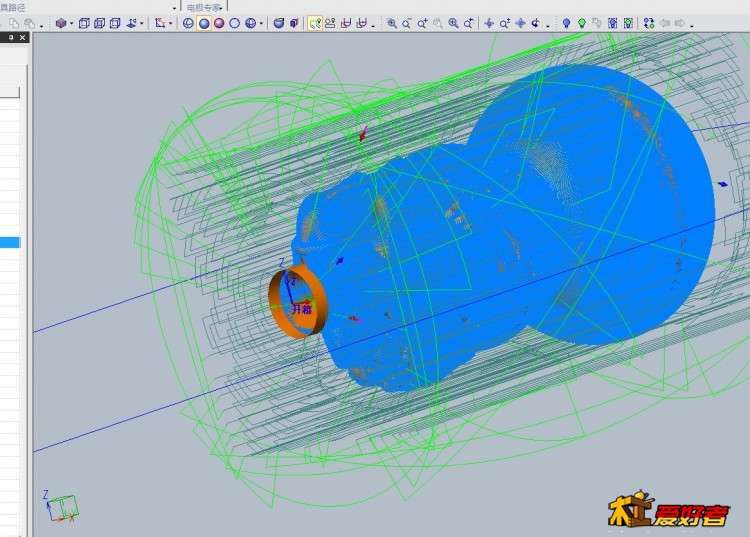750x537 pixels.
Task: Click the zoom plus-minus dynamic icon
Action: coord(505,23)
